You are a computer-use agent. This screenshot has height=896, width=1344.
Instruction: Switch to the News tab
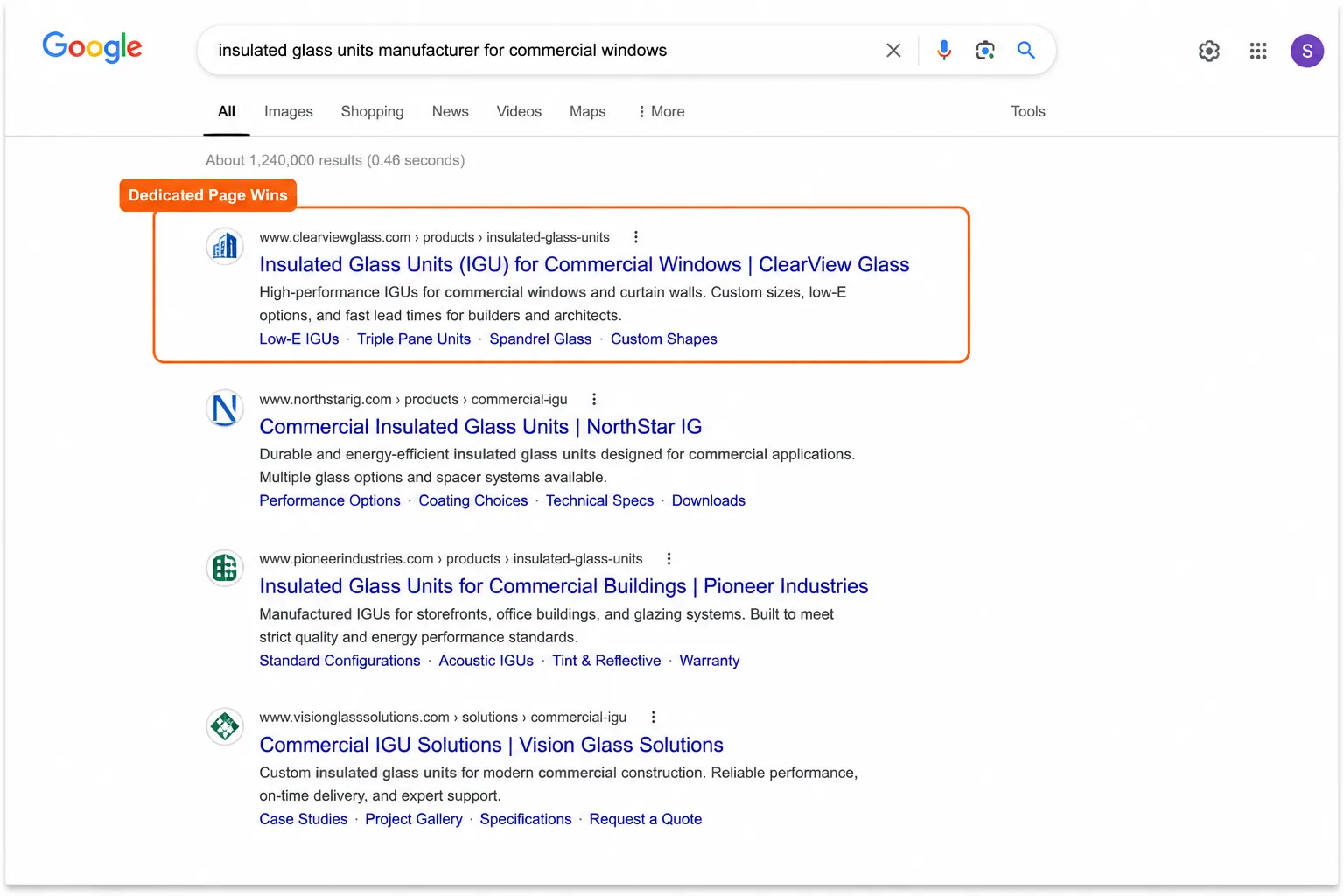click(451, 111)
